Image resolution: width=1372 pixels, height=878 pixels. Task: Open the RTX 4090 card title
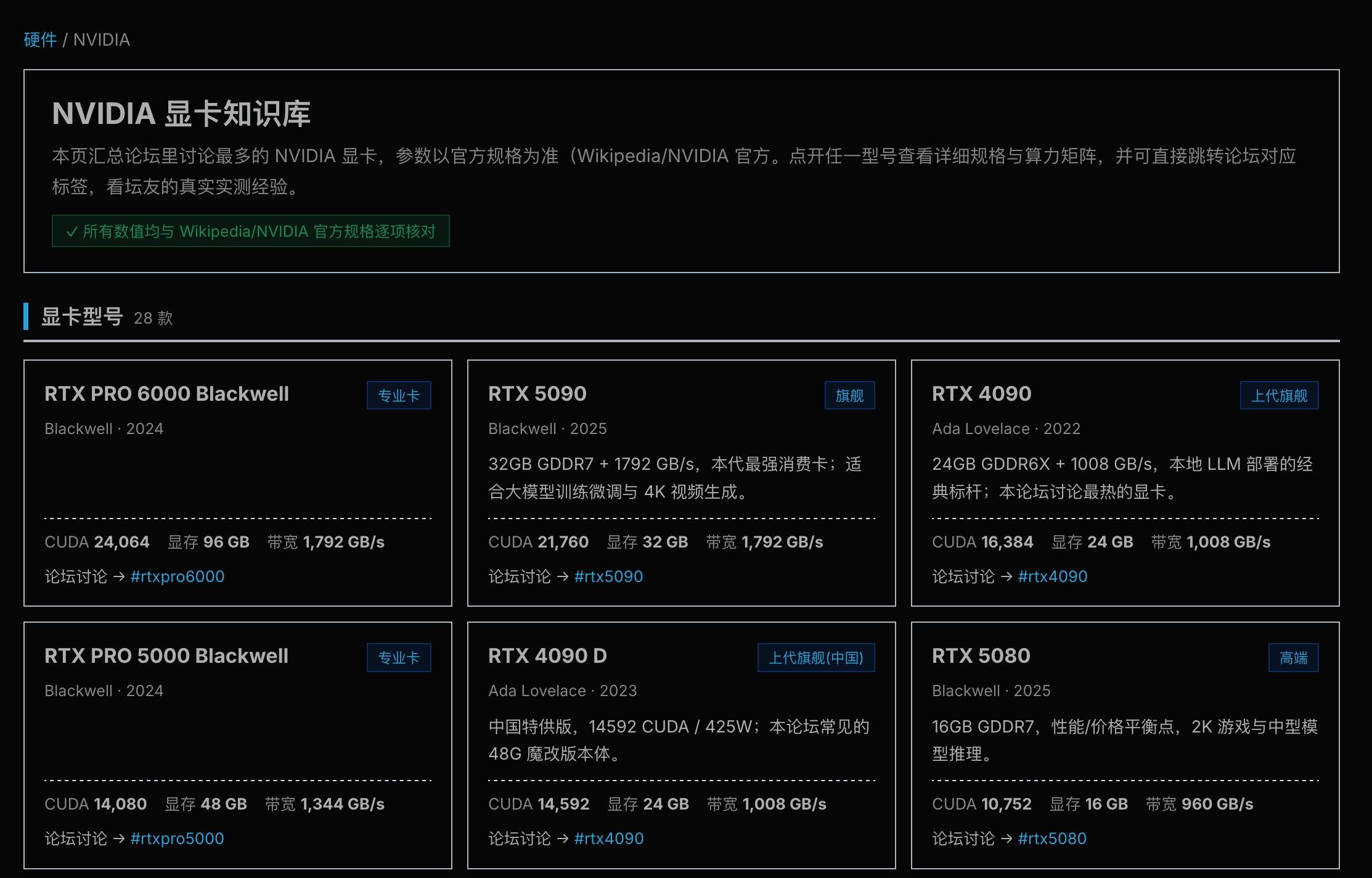pos(981,393)
